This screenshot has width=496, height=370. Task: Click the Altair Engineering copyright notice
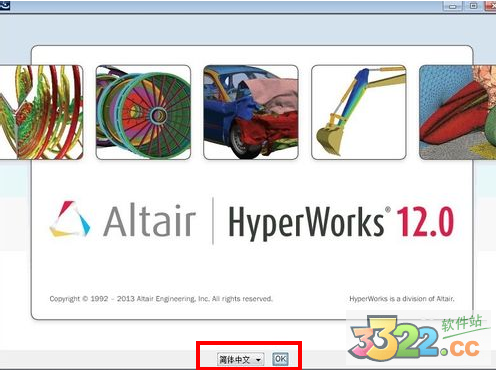tap(161, 299)
